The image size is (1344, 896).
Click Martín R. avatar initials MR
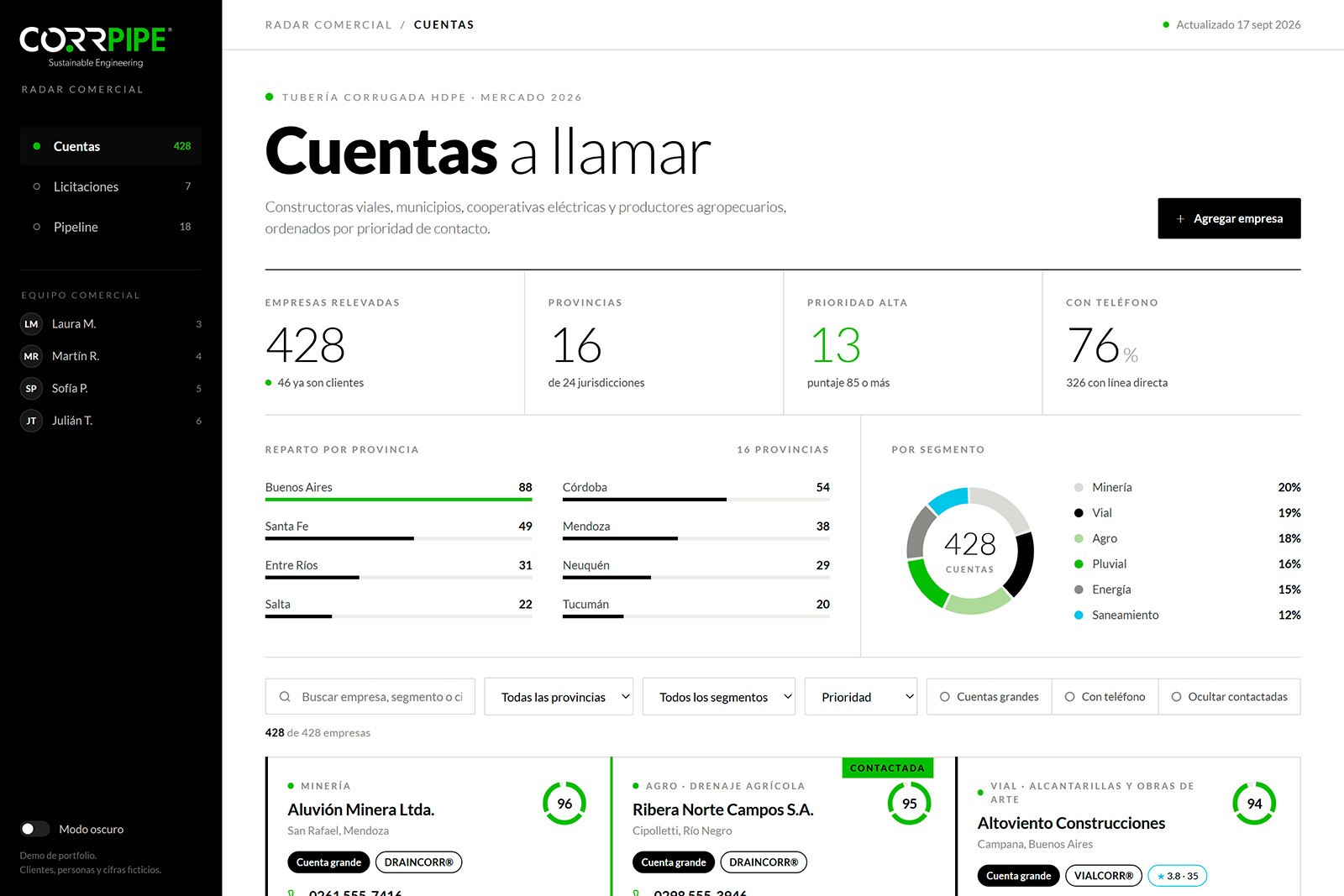(31, 356)
